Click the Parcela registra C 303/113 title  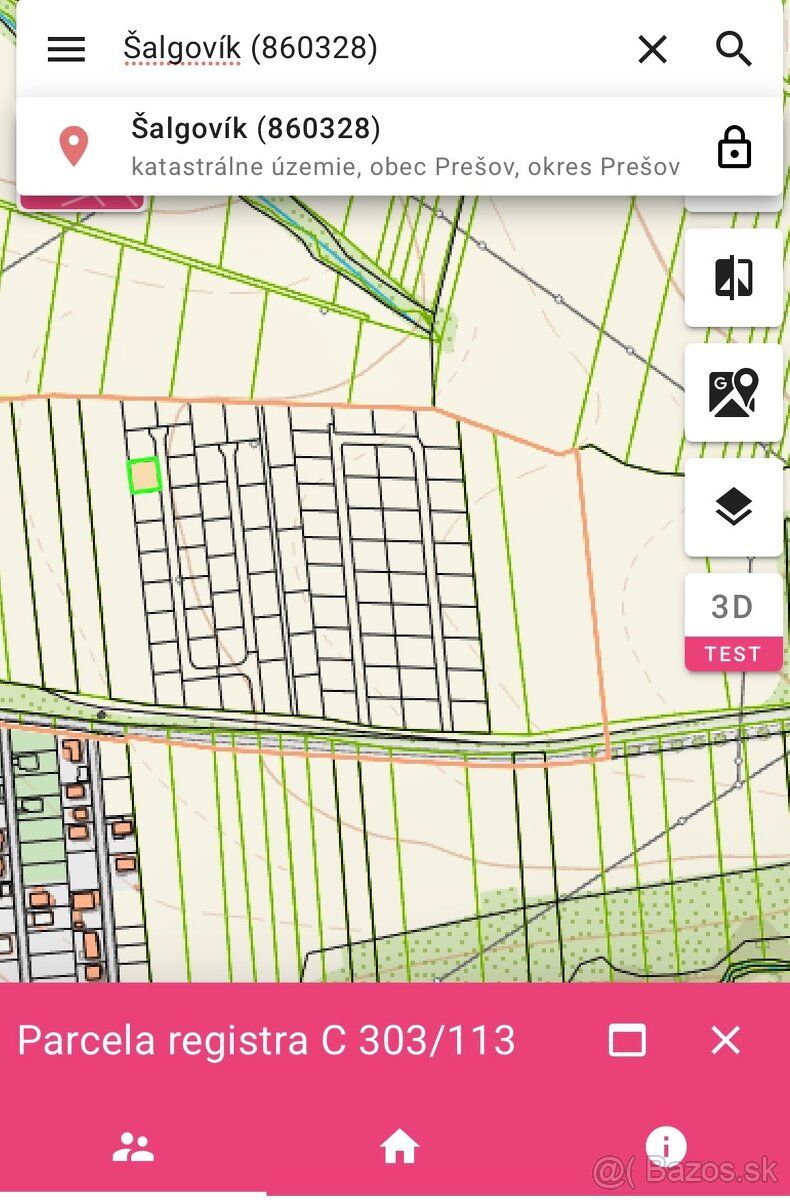pyautogui.click(x=266, y=1040)
